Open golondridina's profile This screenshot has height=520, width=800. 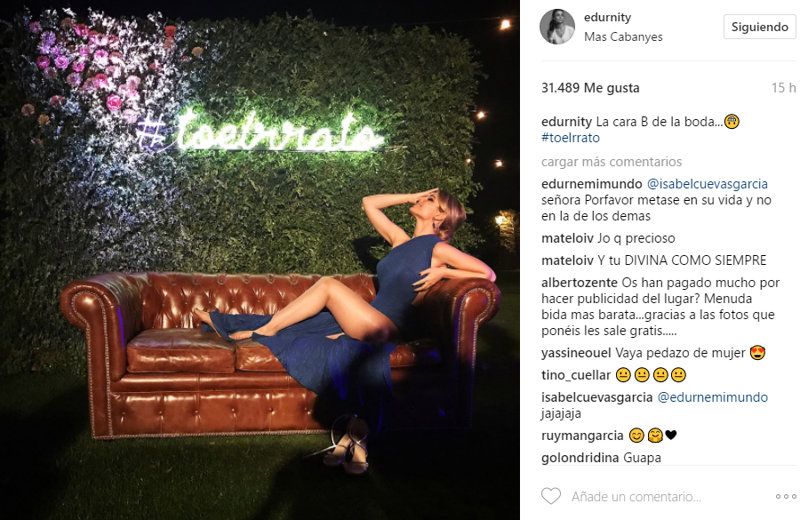pos(580,458)
